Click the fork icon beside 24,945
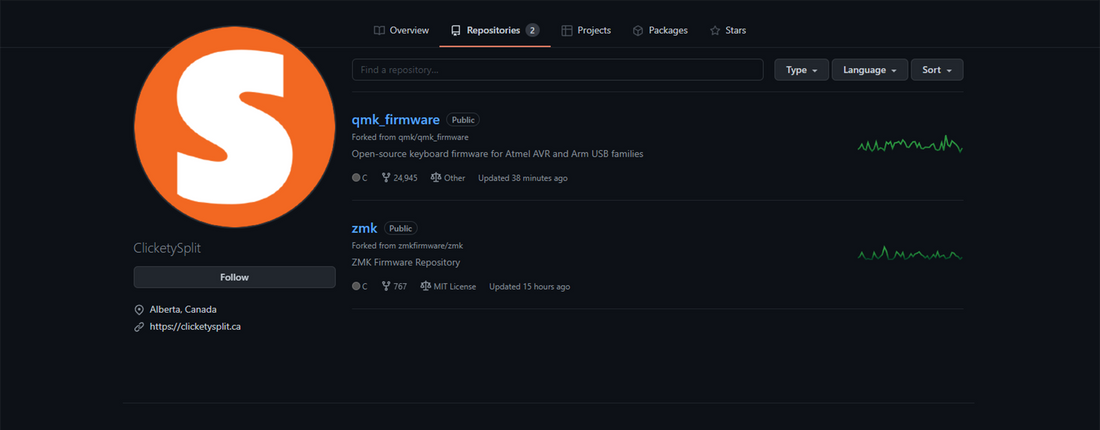Image resolution: width=1100 pixels, height=430 pixels. pos(386,178)
